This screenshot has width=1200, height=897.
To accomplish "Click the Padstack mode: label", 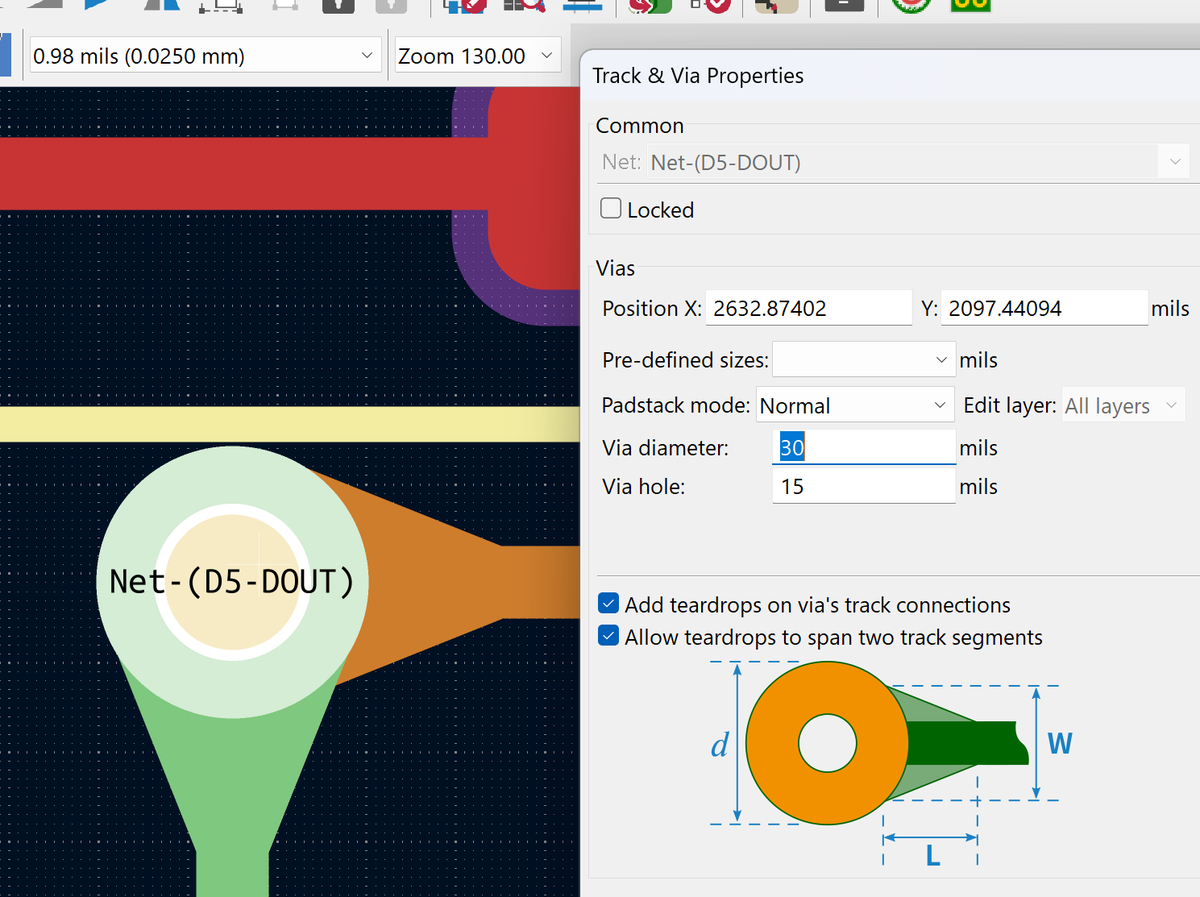I will coord(676,406).
